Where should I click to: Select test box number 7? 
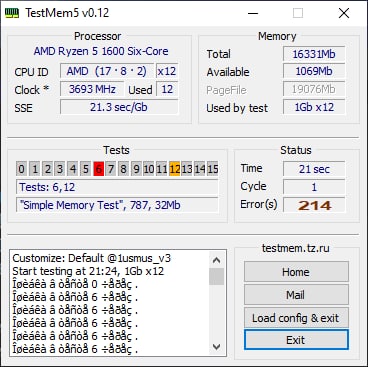click(111, 169)
